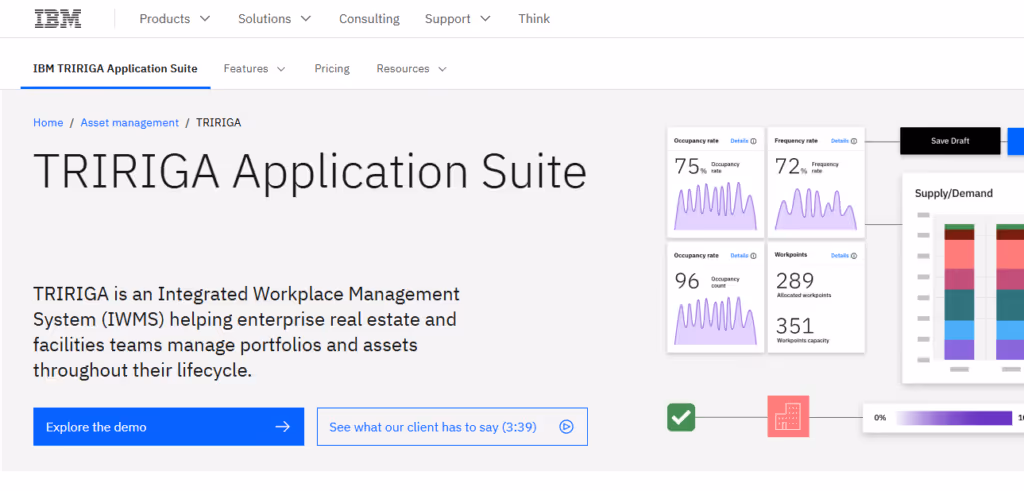Click the Save Draft button
Screen dimensions: 1024x491
[950, 141]
